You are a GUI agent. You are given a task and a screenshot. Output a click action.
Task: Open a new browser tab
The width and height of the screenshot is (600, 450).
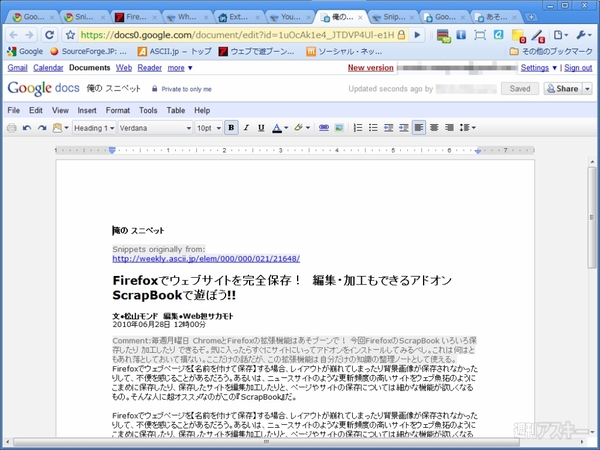531,17
